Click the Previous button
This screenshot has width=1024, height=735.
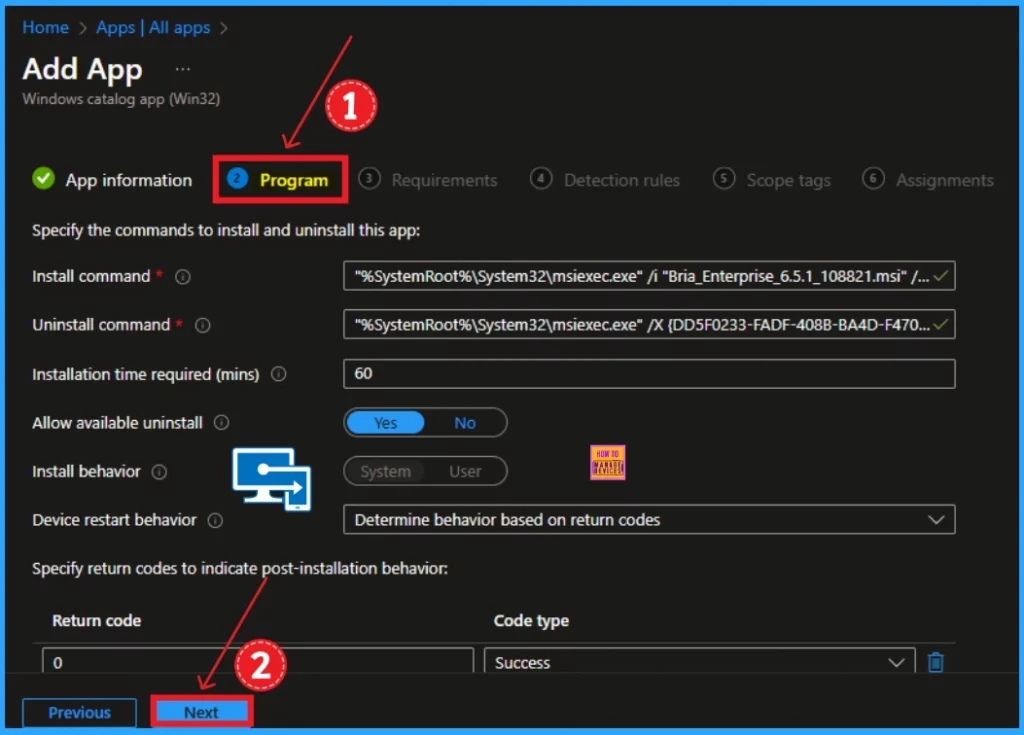click(79, 712)
